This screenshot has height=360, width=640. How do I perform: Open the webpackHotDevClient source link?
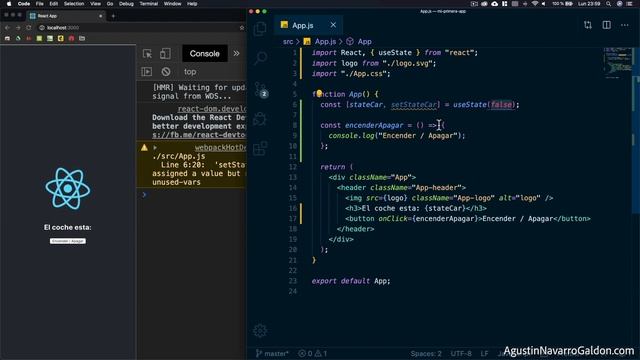pyautogui.click(x=220, y=147)
